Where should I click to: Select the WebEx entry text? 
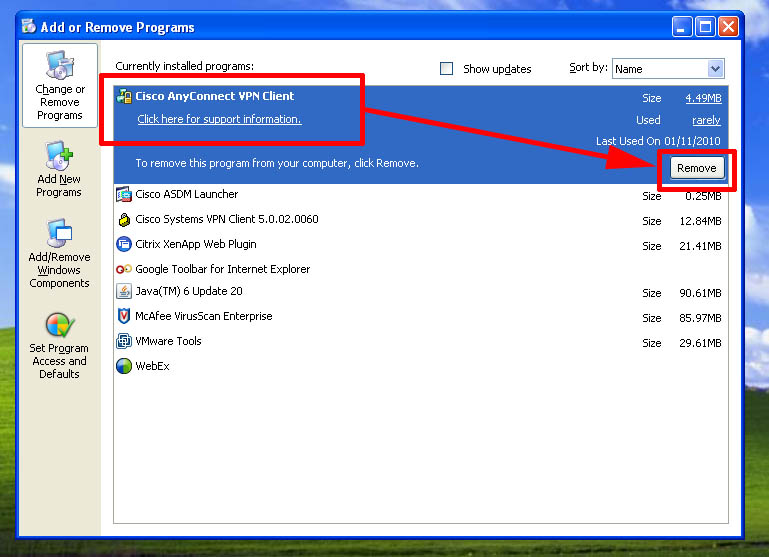coord(153,366)
